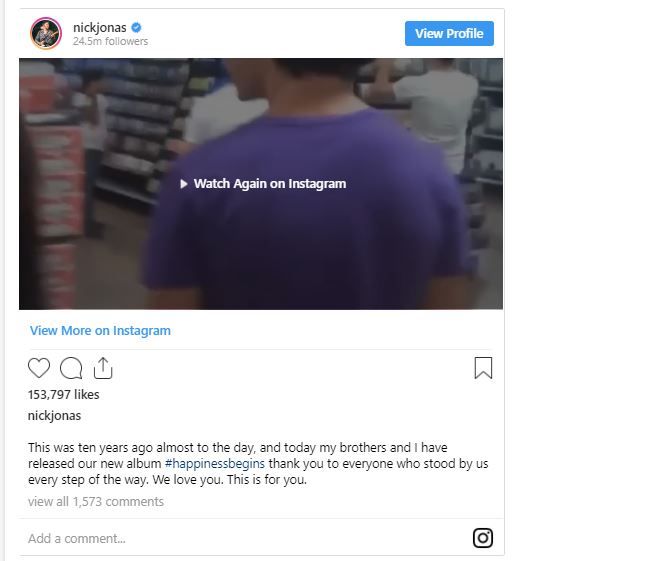The image size is (660, 561).
Task: Click the 24.5m followers text
Action: [110, 41]
